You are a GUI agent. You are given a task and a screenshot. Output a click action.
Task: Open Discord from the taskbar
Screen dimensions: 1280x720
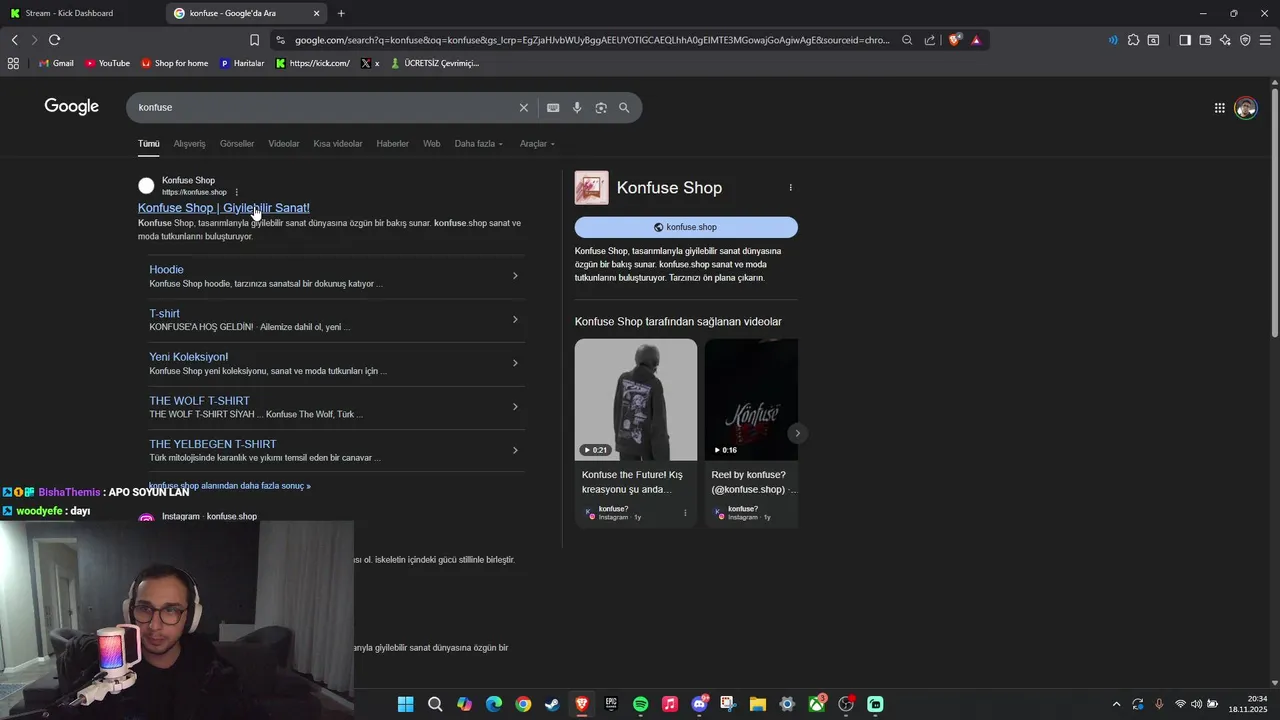click(x=700, y=704)
